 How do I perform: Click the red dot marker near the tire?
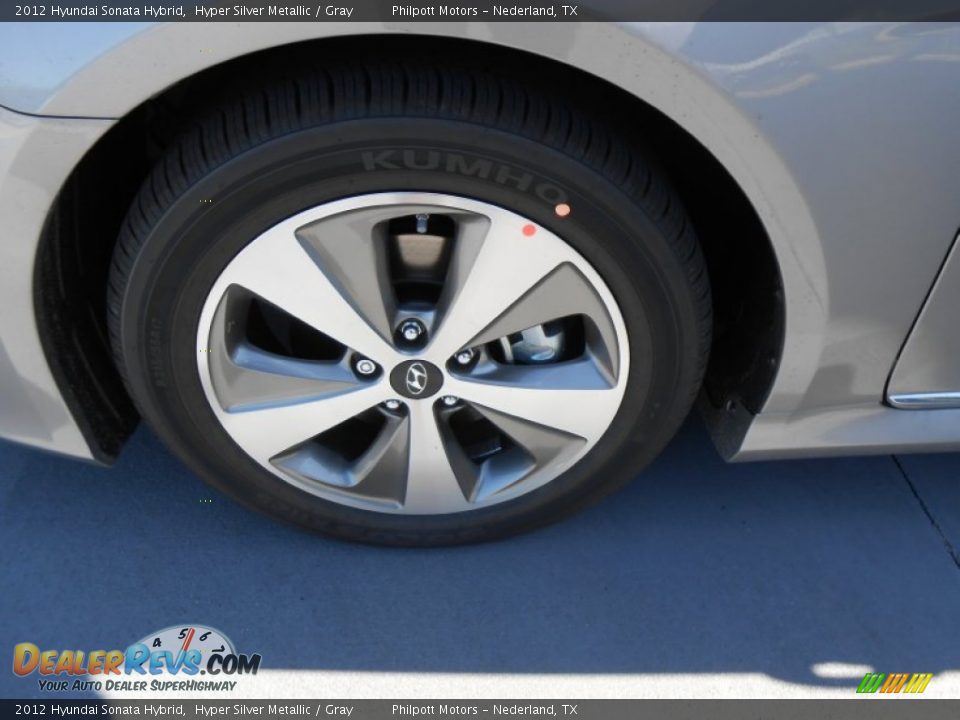pos(527,232)
